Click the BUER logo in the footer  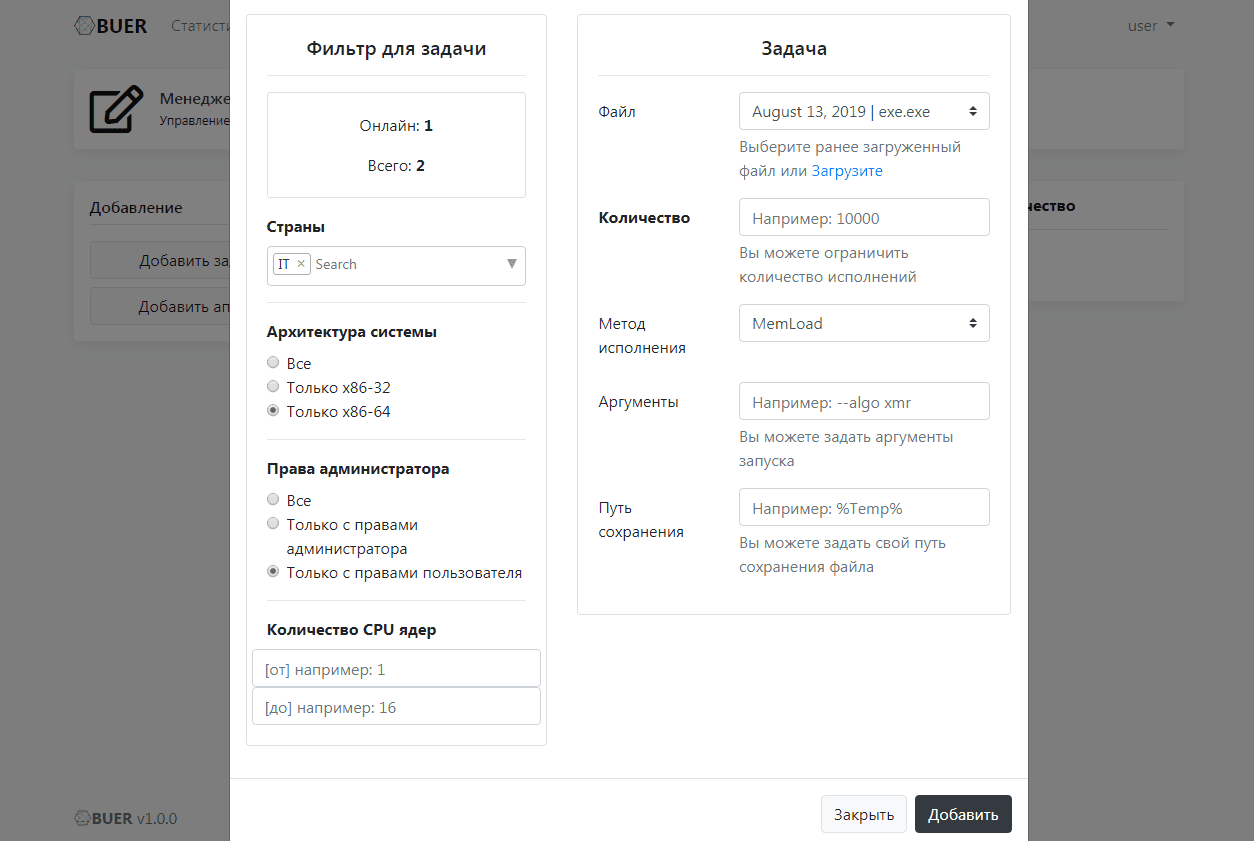(x=83, y=818)
